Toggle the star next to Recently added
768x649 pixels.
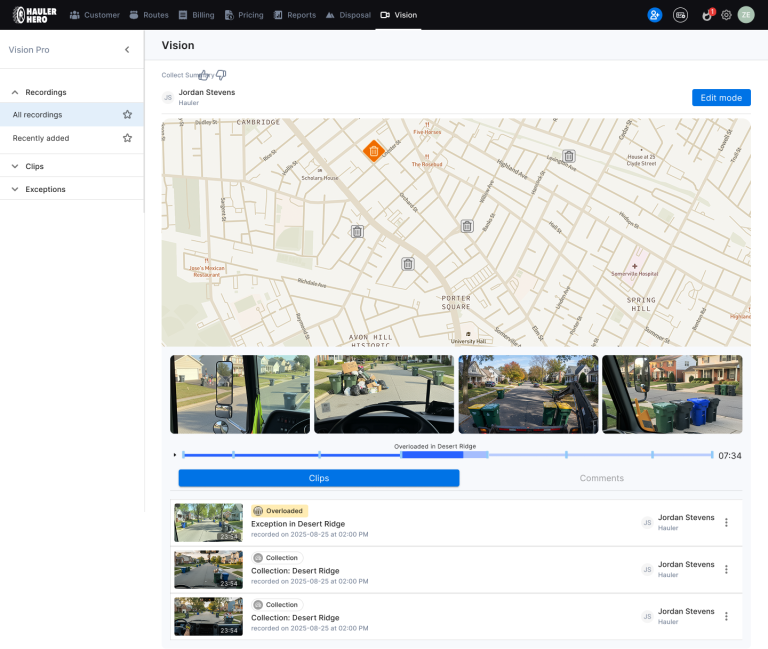tap(127, 138)
